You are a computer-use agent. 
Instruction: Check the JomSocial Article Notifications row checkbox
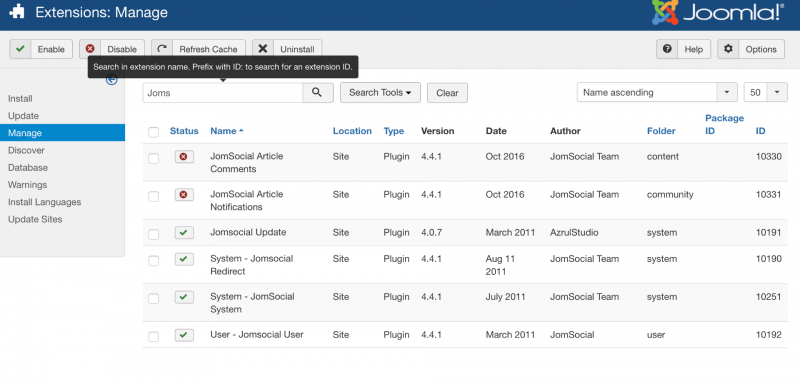tap(154, 196)
